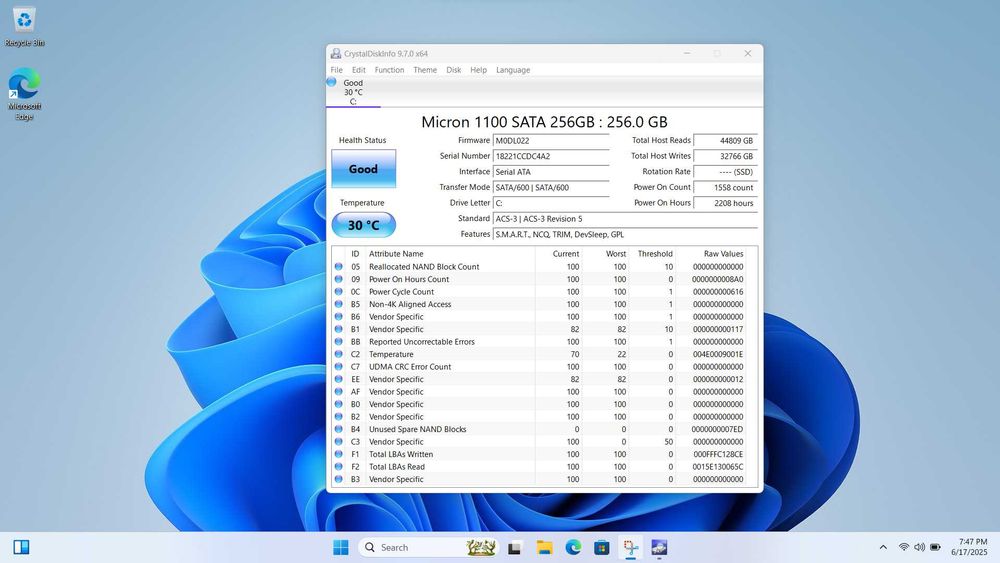Click the Good health status button
Image resolution: width=1000 pixels, height=563 pixels.
[364, 169]
